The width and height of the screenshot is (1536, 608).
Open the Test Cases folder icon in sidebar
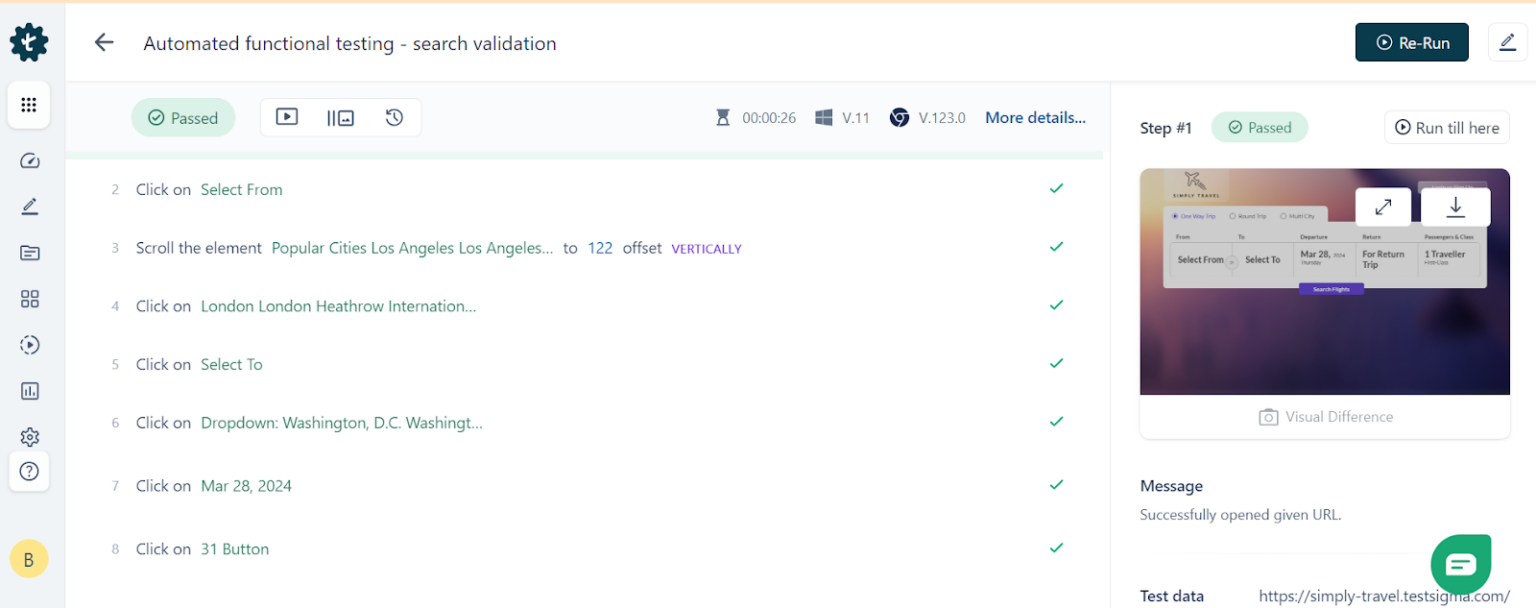pyautogui.click(x=29, y=252)
